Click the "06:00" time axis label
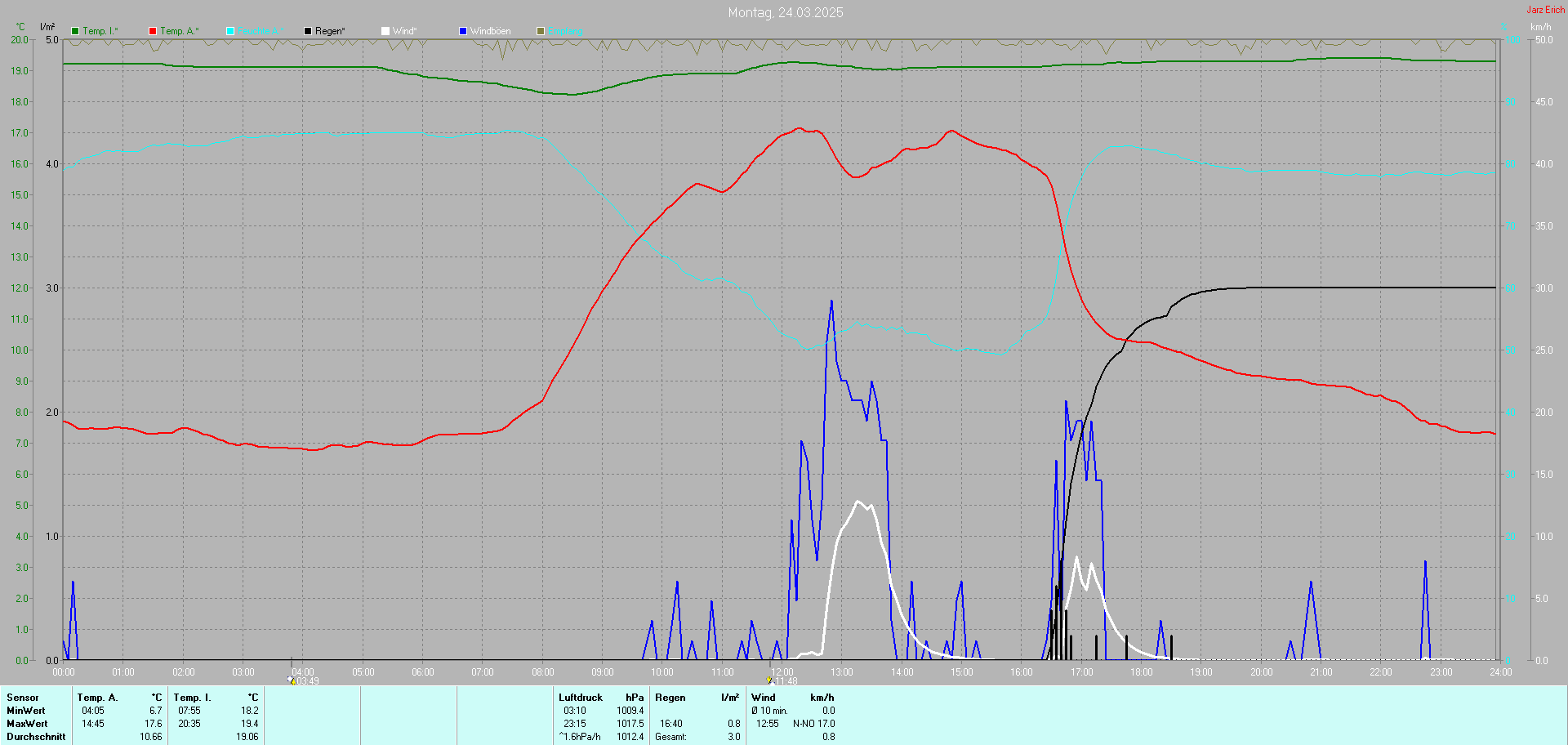 click(423, 672)
